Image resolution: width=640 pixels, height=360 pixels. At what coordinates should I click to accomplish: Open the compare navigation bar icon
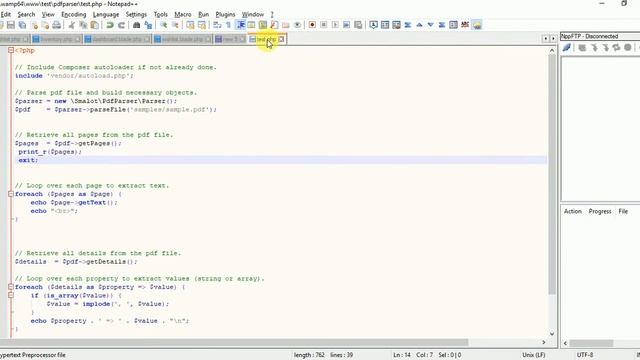click(453, 25)
